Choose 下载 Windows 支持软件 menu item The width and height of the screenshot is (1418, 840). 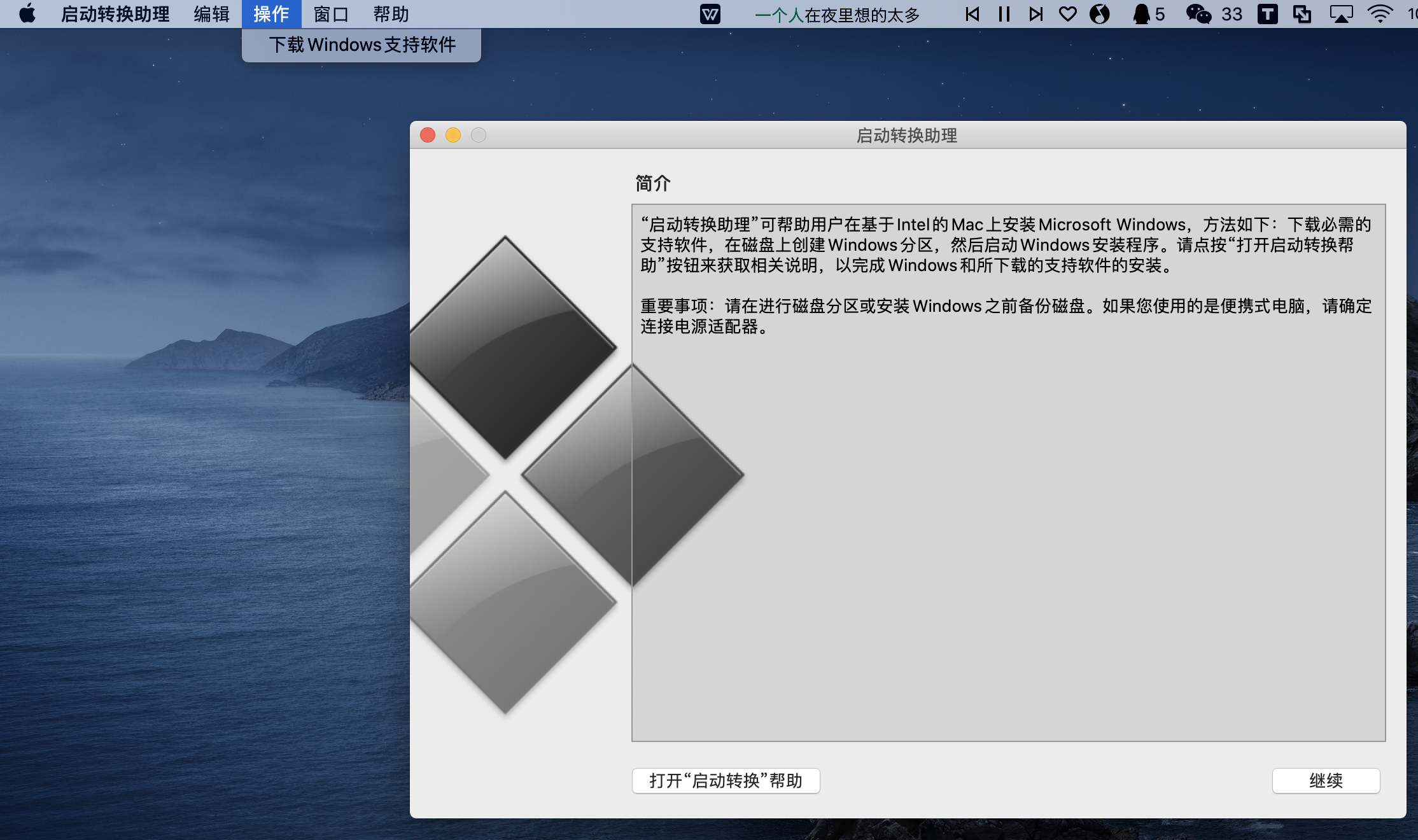pyautogui.click(x=362, y=45)
